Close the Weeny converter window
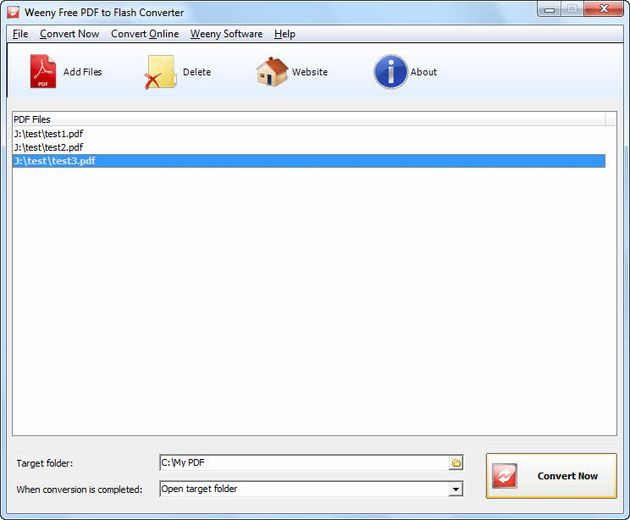Image resolution: width=630 pixels, height=520 pixels. [x=604, y=8]
